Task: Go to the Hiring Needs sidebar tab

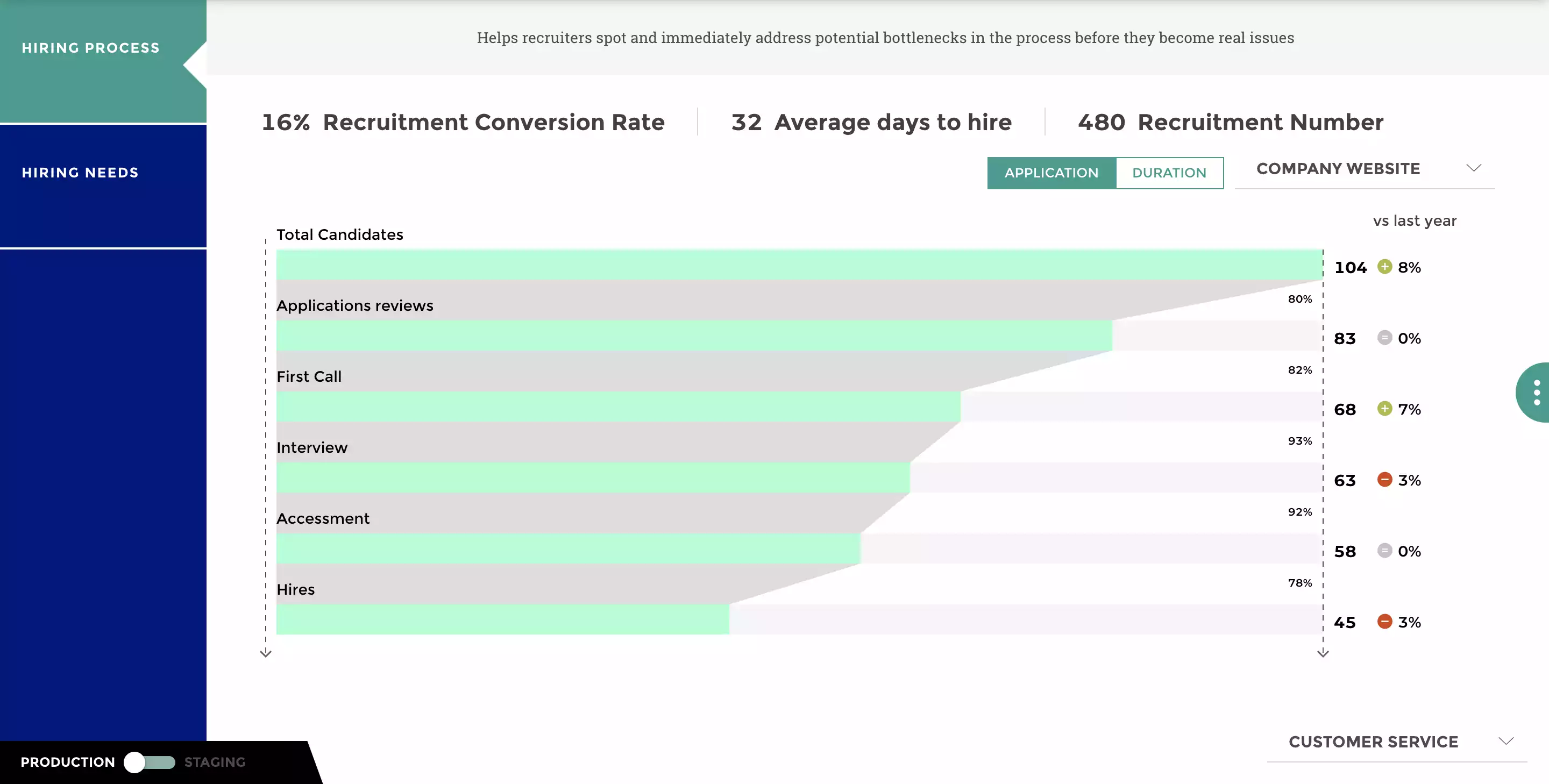Action: [x=81, y=173]
